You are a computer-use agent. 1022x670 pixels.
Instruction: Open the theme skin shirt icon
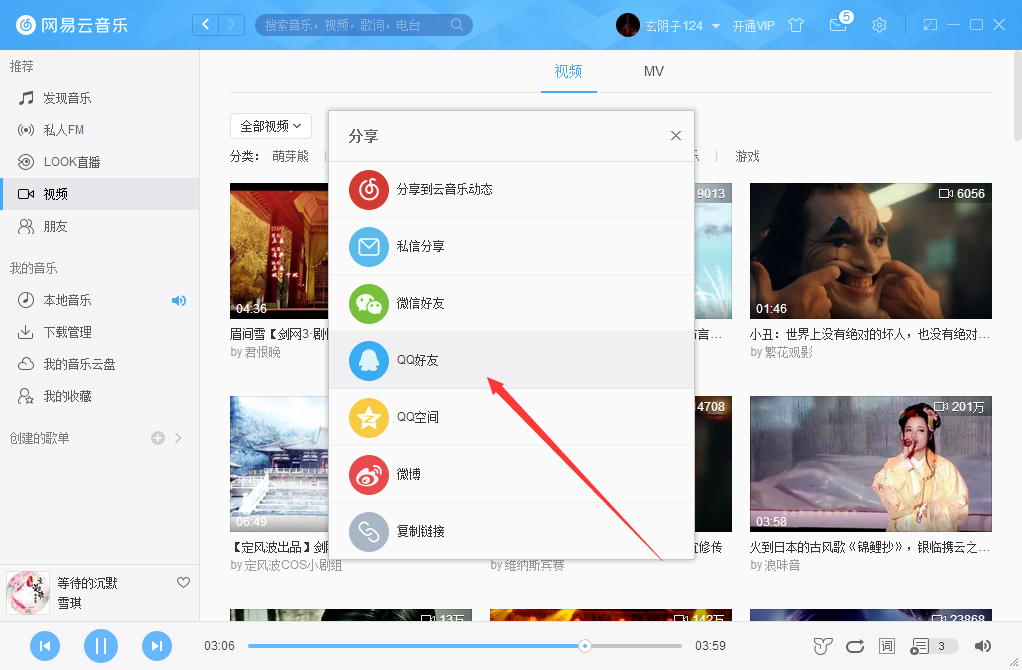coord(796,25)
